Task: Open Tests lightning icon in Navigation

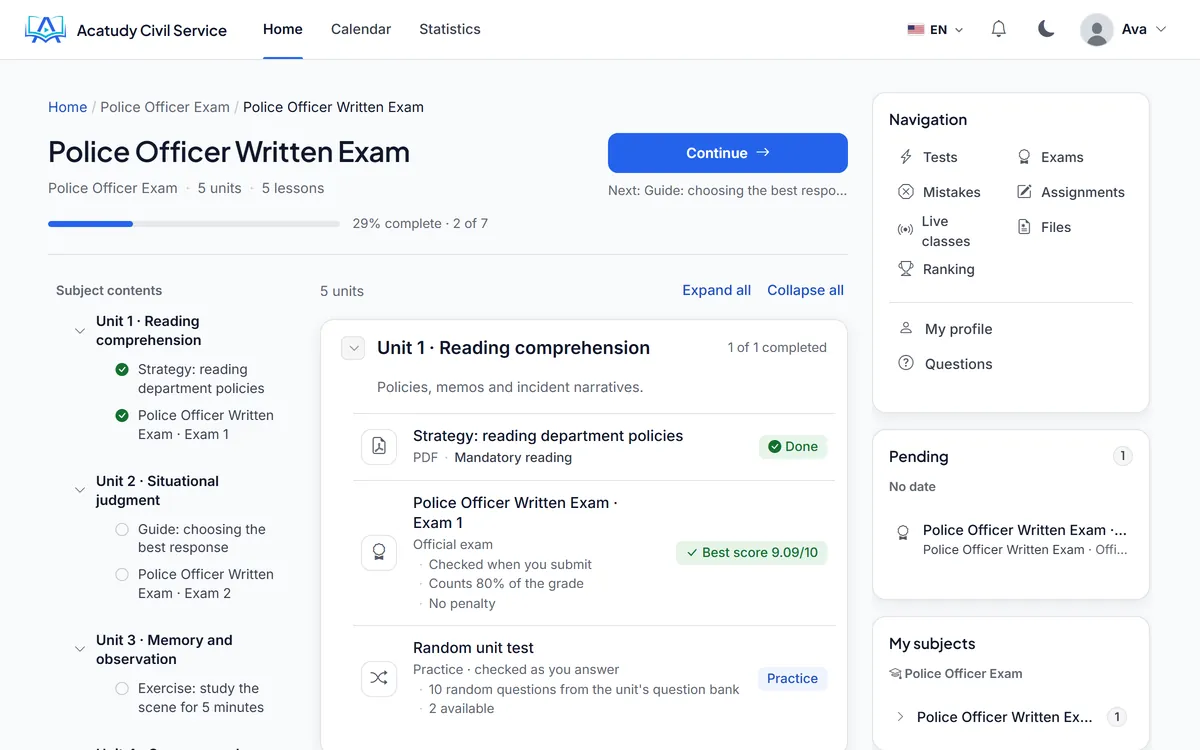Action: (906, 157)
